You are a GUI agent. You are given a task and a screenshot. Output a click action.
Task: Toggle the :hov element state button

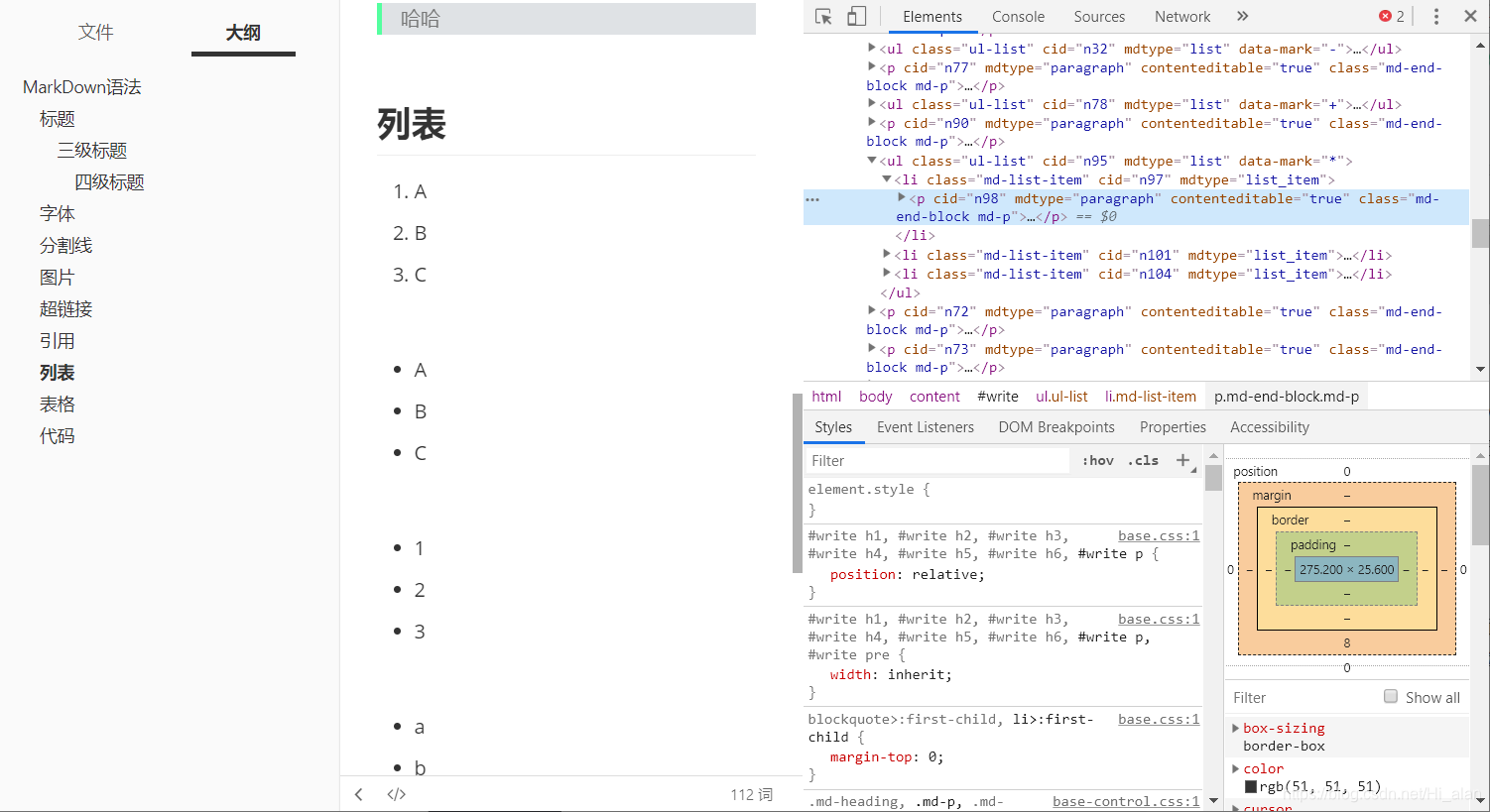point(1098,460)
